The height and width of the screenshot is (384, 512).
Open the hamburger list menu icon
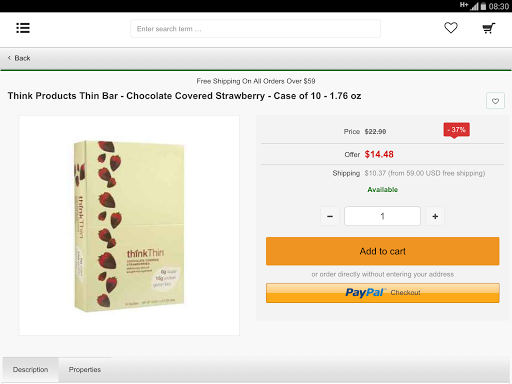point(23,28)
